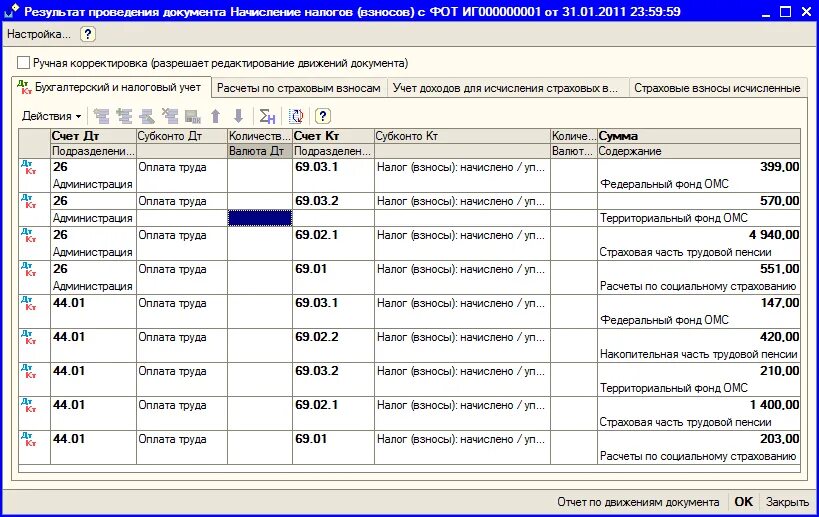Click the sigma totals icon
Screen dimensions: 819x517
click(x=267, y=116)
